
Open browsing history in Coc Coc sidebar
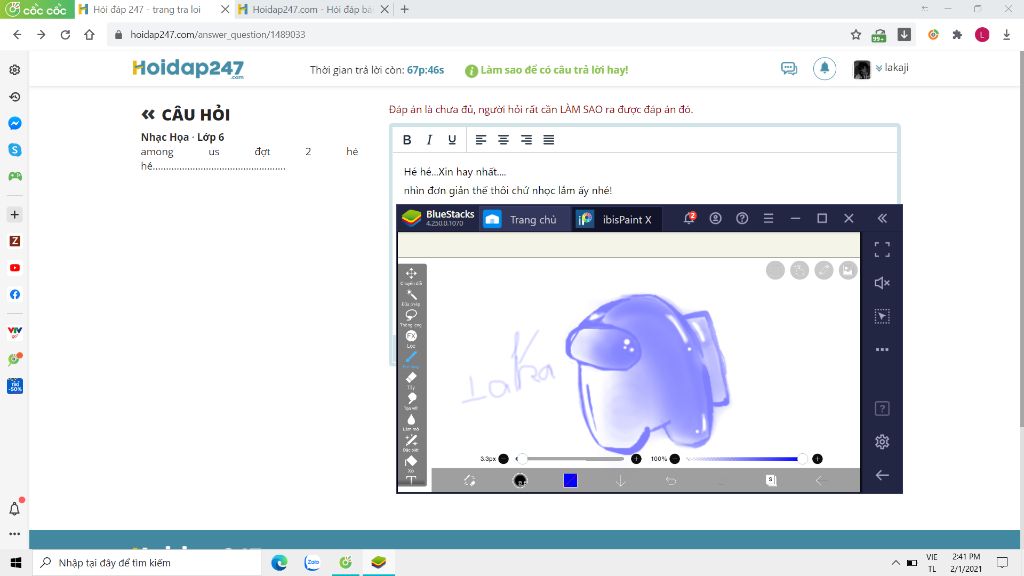14,97
